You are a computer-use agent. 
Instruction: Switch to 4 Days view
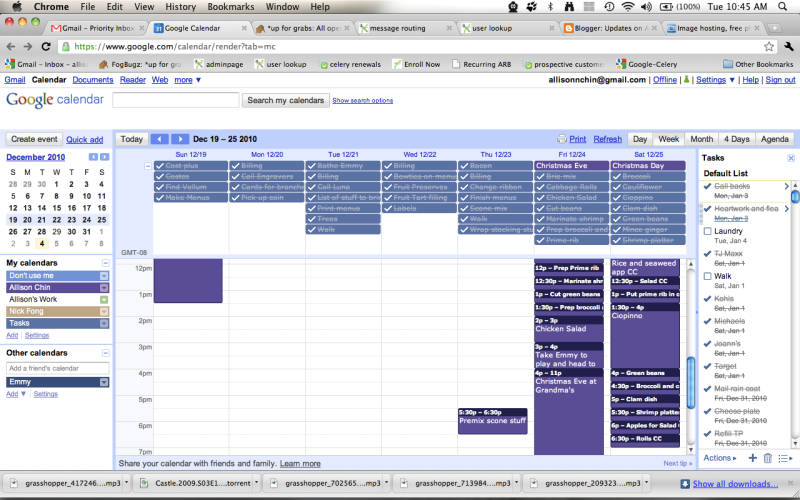pyautogui.click(x=737, y=139)
